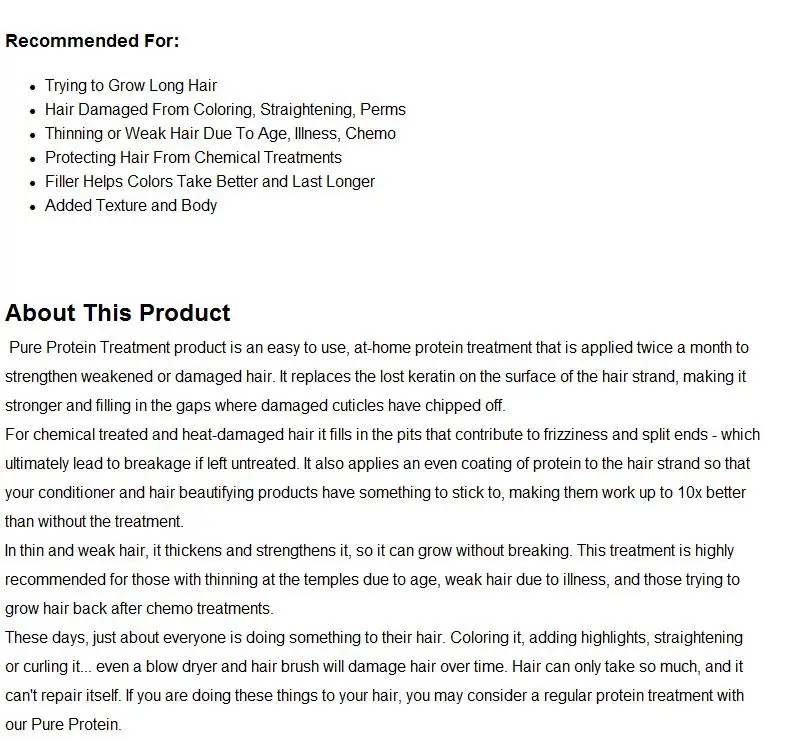Click 'Hair Damaged From Coloring, Straightening, Perms' item

[x=225, y=109]
